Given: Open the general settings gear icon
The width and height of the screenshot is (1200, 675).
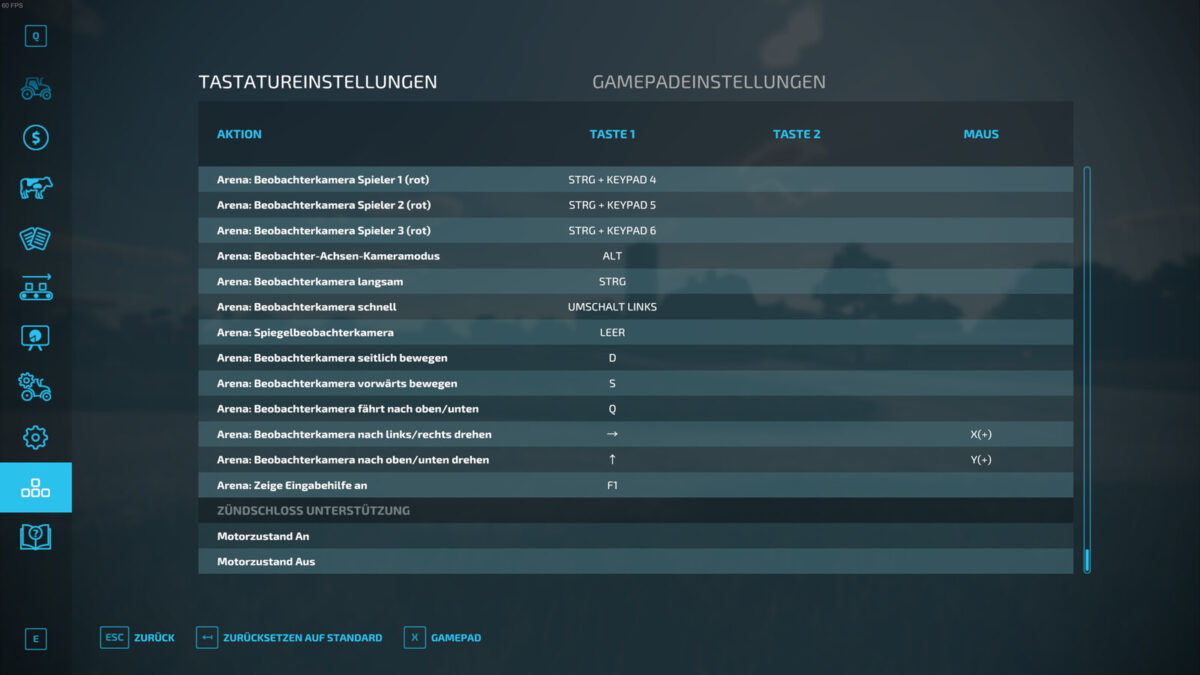Looking at the screenshot, I should pyautogui.click(x=36, y=437).
